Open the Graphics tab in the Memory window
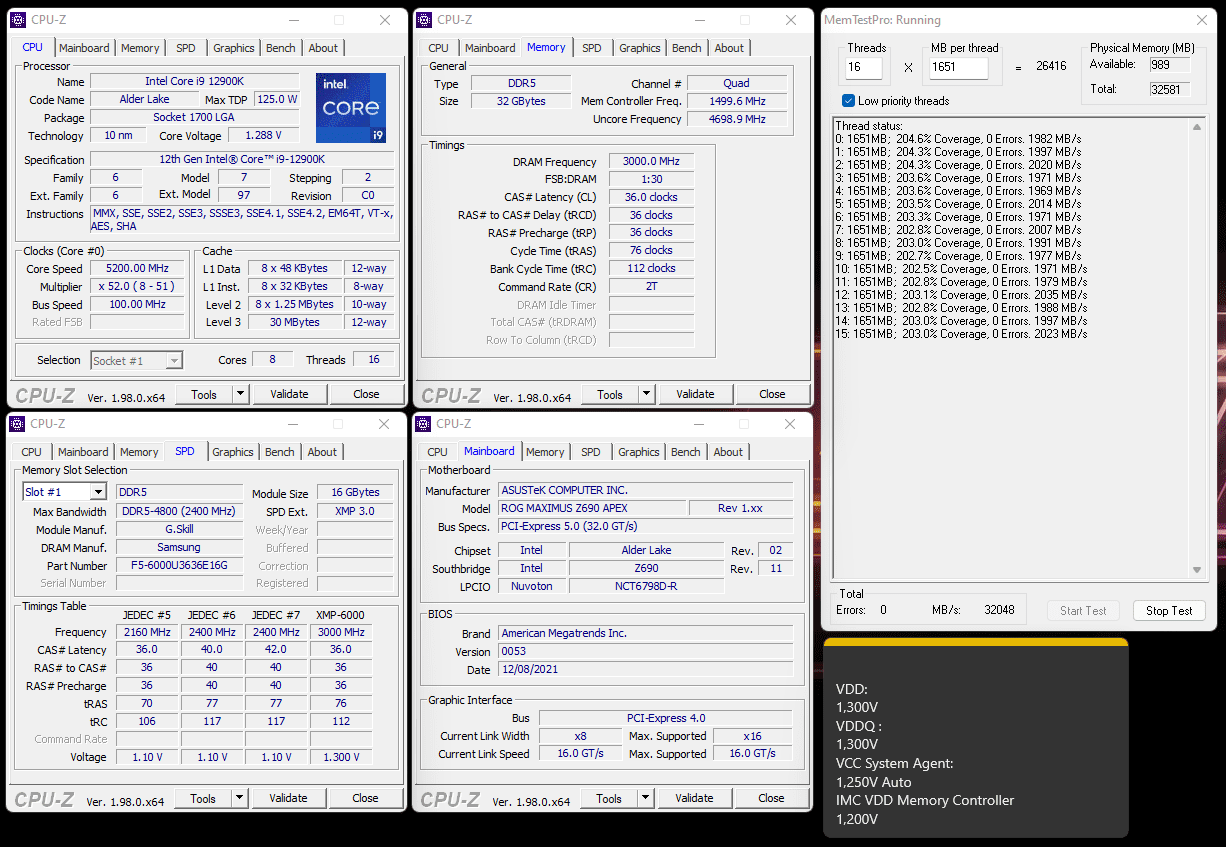The width and height of the screenshot is (1226, 847). click(x=640, y=48)
